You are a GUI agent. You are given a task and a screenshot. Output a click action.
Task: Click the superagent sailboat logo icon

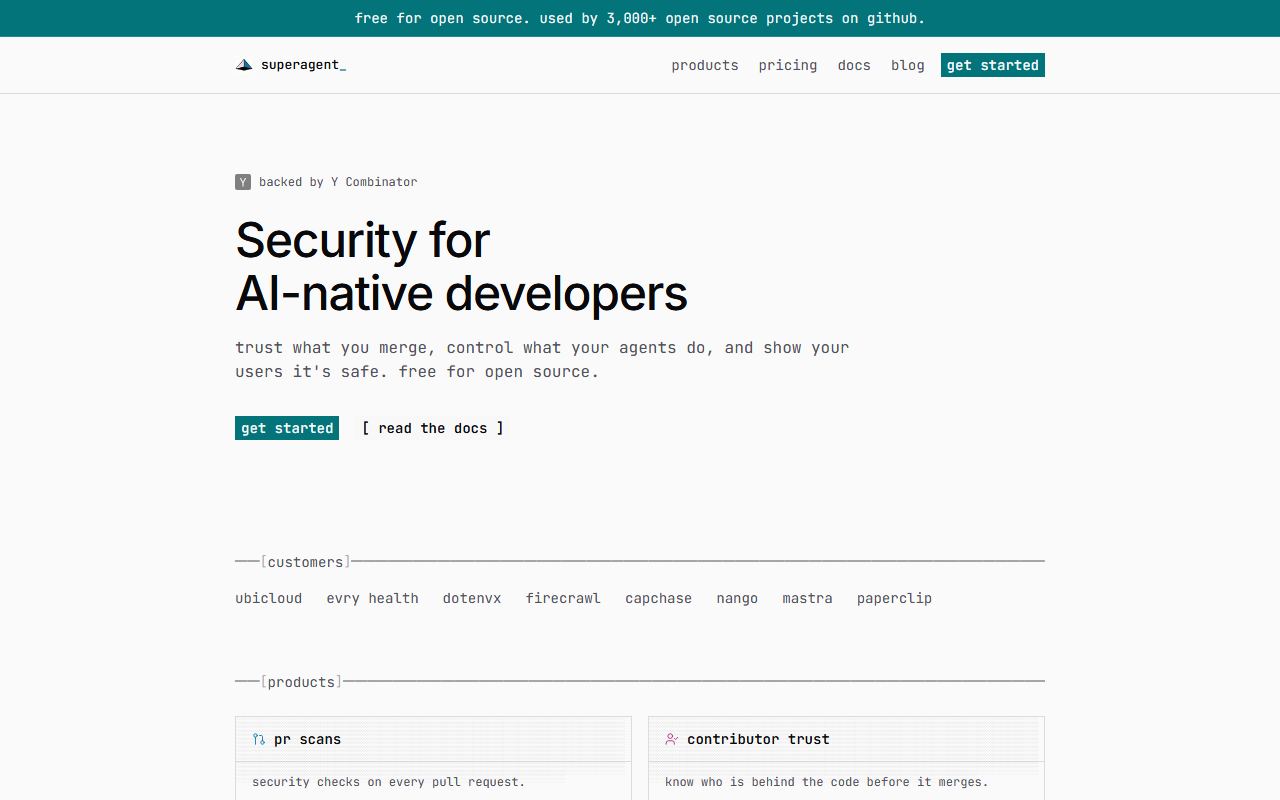coord(244,65)
